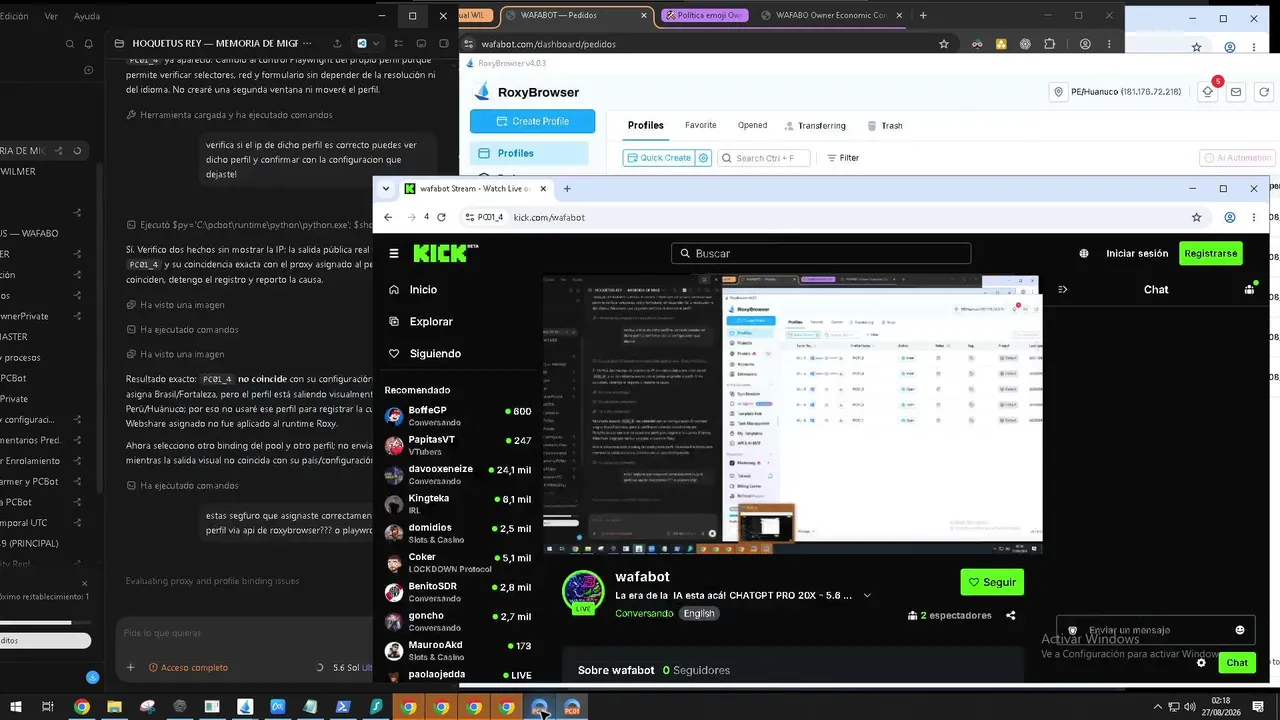Screen dimensions: 1280x720
Task: Open the Ayuda menu
Action: [87, 16]
